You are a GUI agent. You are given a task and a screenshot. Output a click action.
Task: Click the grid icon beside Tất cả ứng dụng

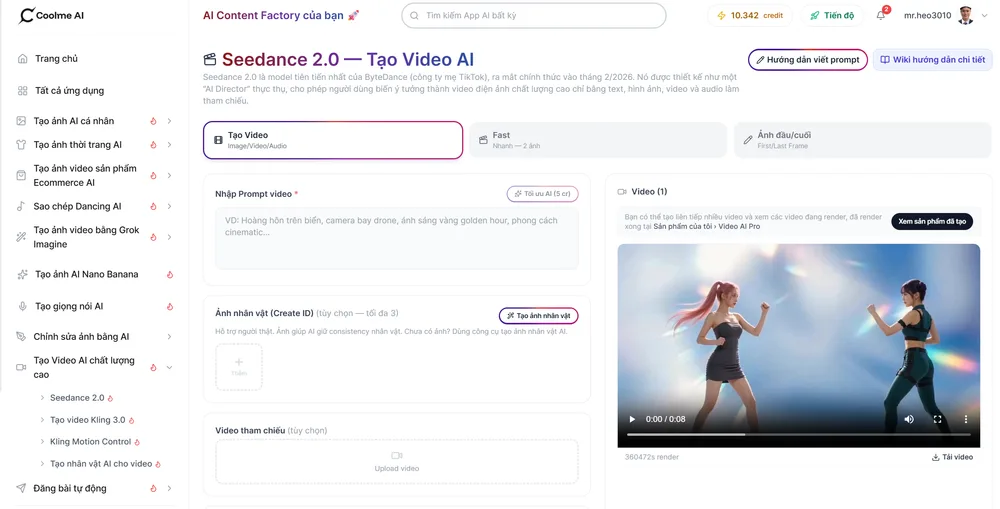point(22,91)
